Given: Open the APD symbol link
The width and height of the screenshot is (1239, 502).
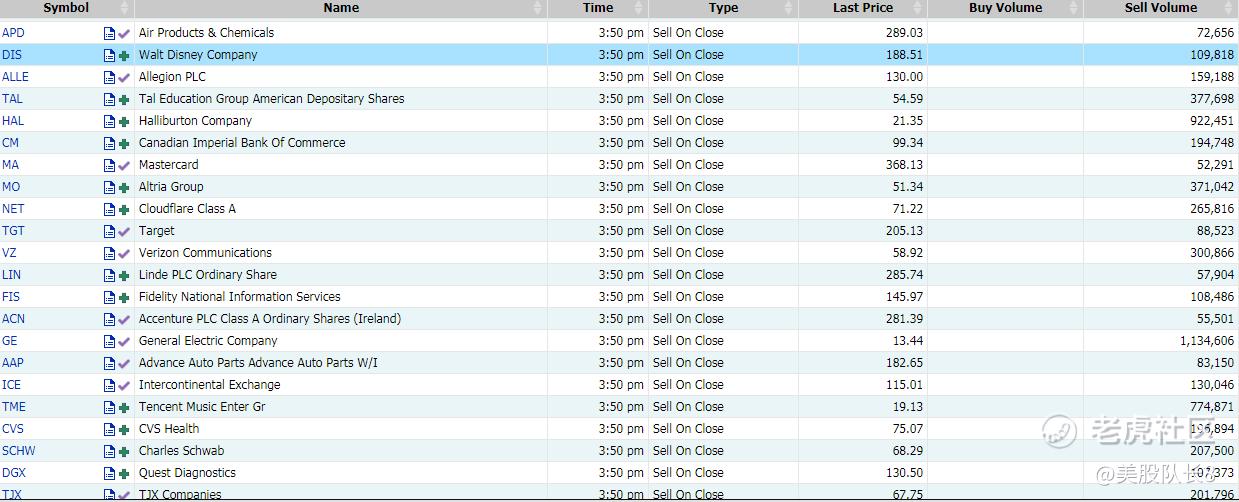Looking at the screenshot, I should click(13, 33).
